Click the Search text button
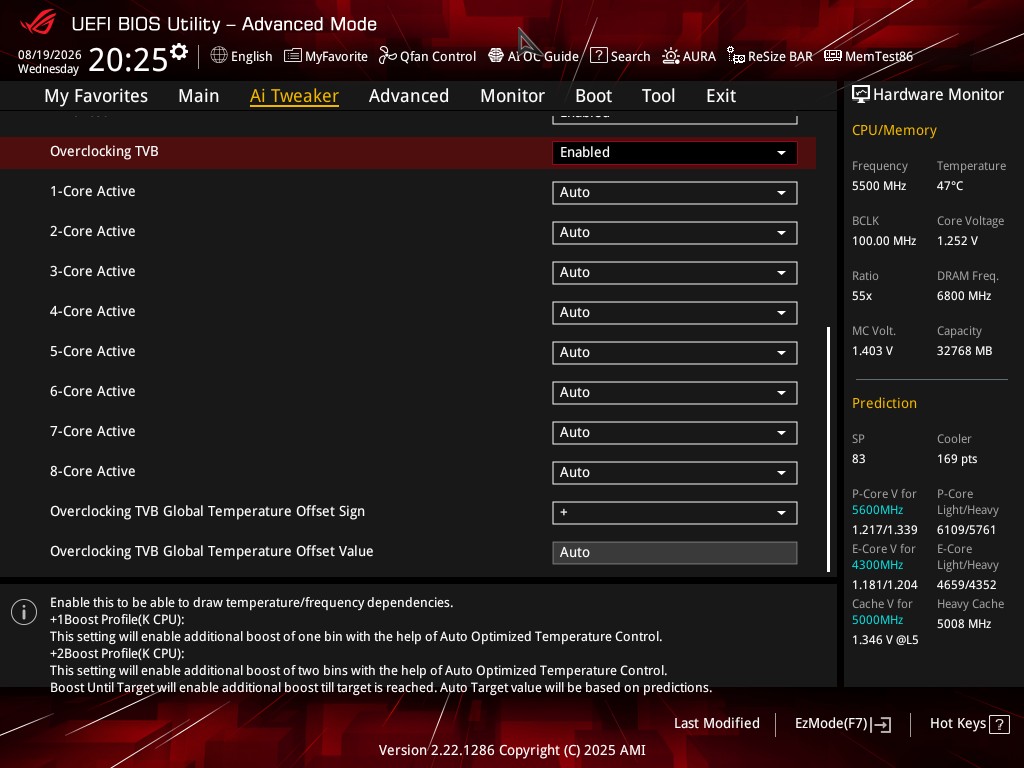Viewport: 1024px width, 768px height. tap(630, 56)
